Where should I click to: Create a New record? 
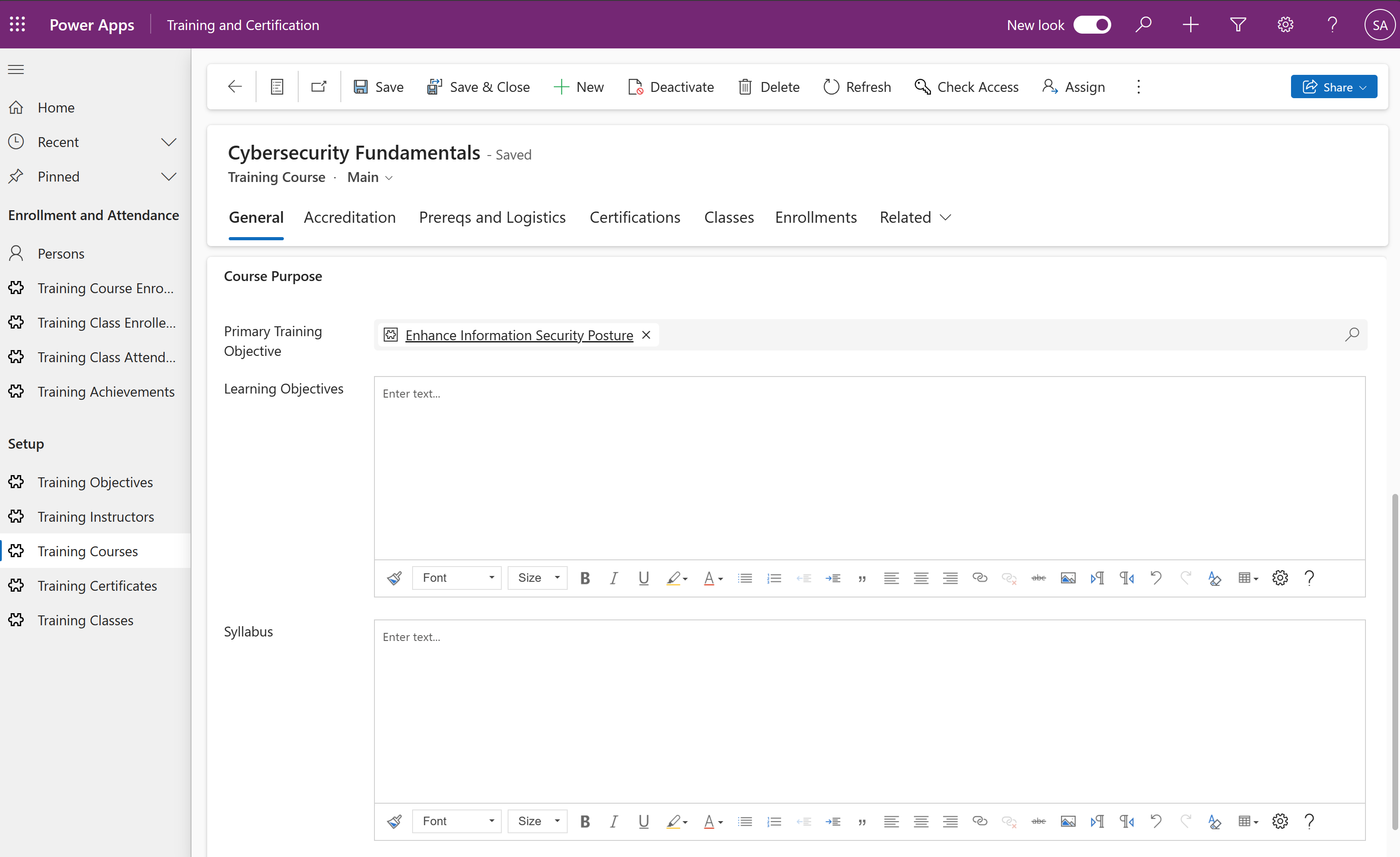(578, 87)
